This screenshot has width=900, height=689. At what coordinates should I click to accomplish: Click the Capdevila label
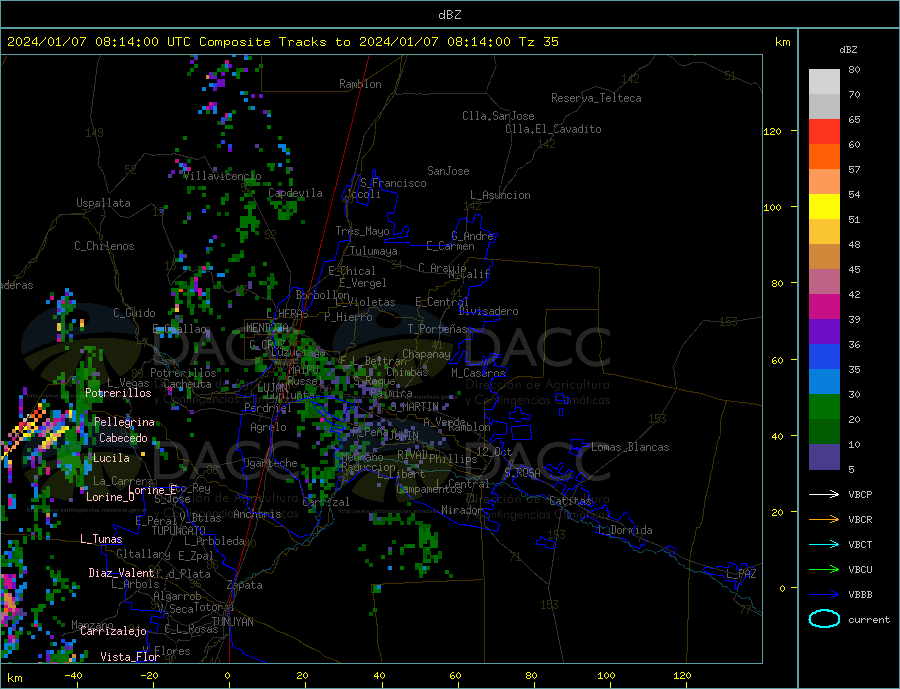click(x=295, y=193)
